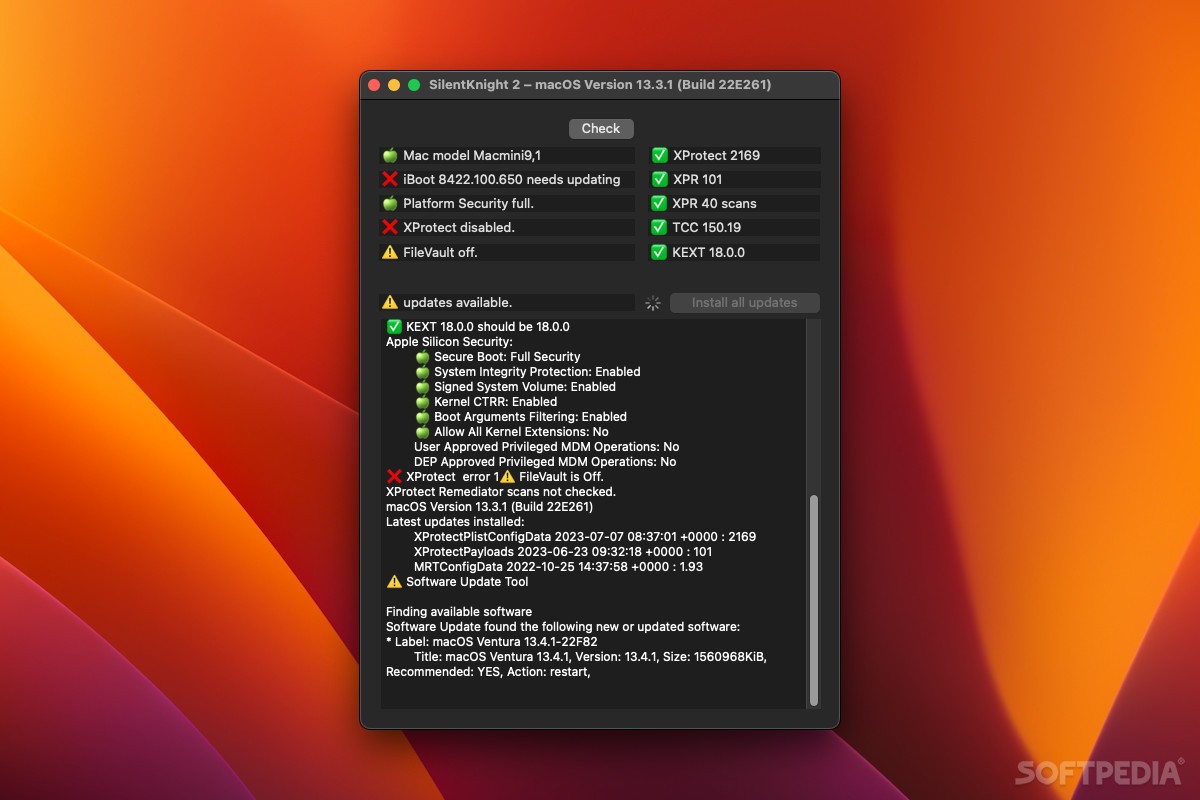Click the green checkmark beside XProtect 2169

point(658,155)
